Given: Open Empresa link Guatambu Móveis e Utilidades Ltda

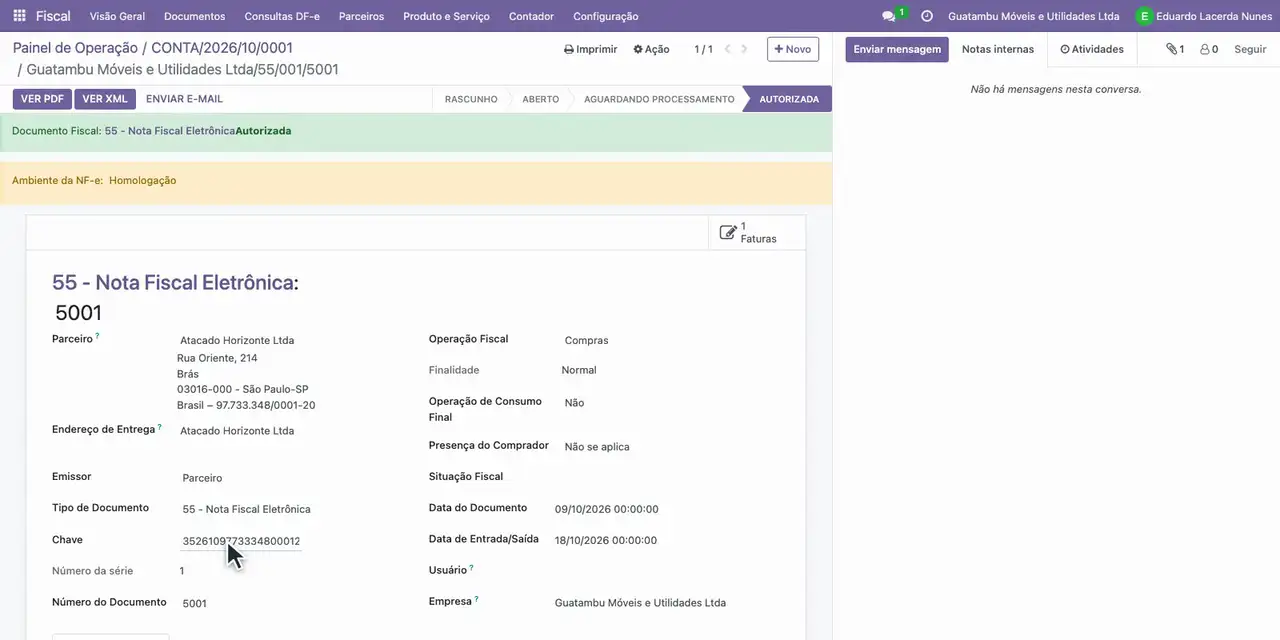Looking at the screenshot, I should [x=640, y=603].
